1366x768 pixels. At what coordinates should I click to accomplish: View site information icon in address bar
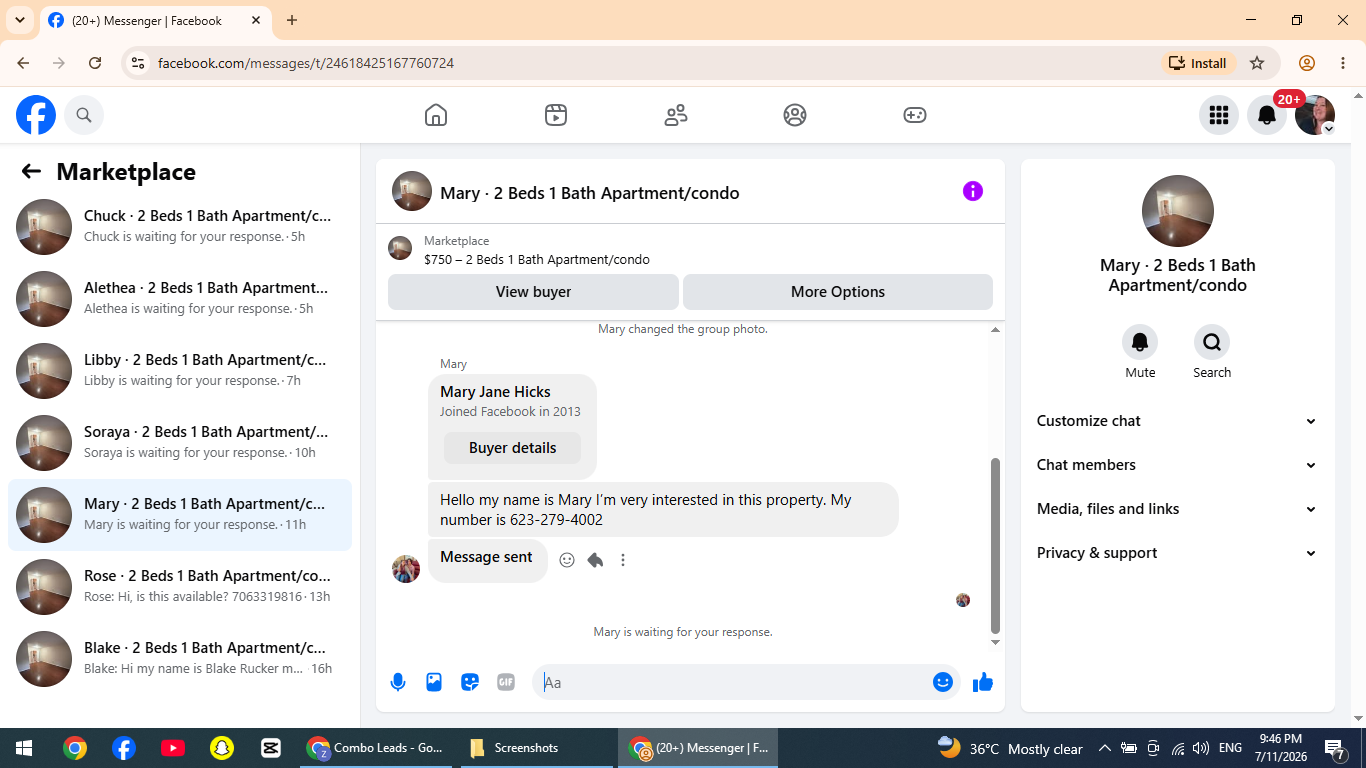click(138, 63)
